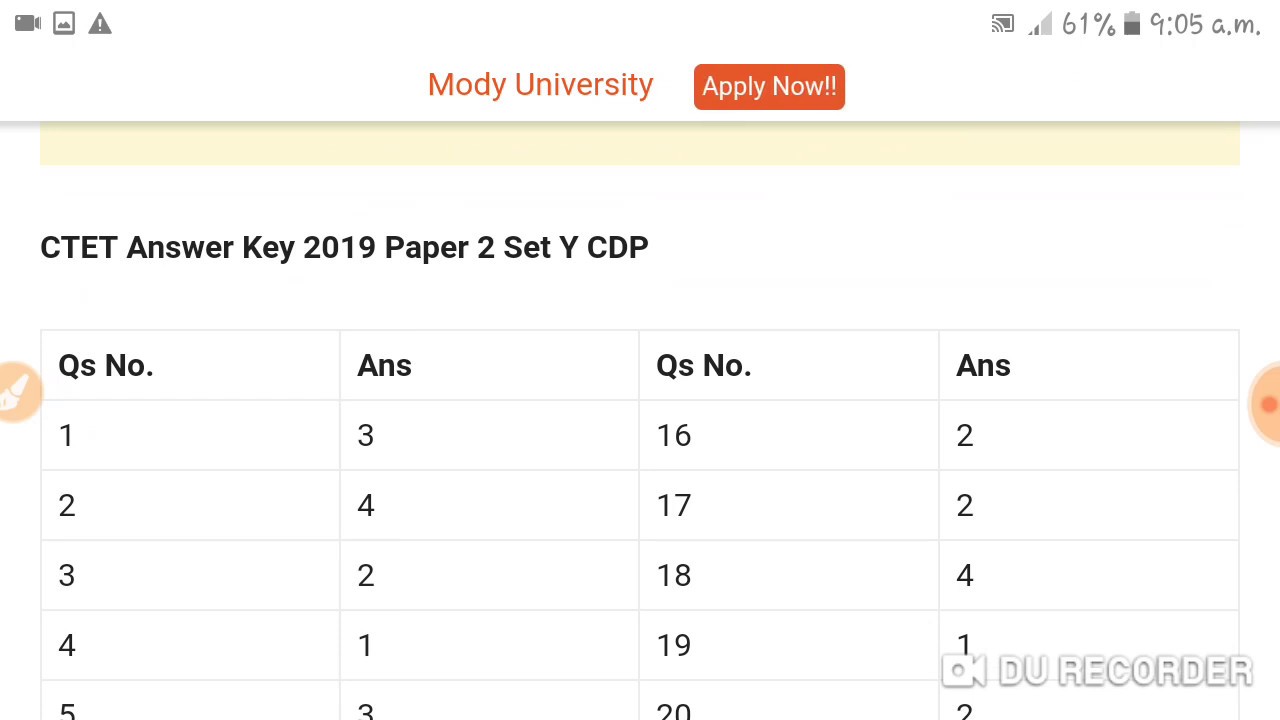The image size is (1280, 720).
Task: Tap the floating DU Recorder record bubble
Action: (x=1267, y=404)
